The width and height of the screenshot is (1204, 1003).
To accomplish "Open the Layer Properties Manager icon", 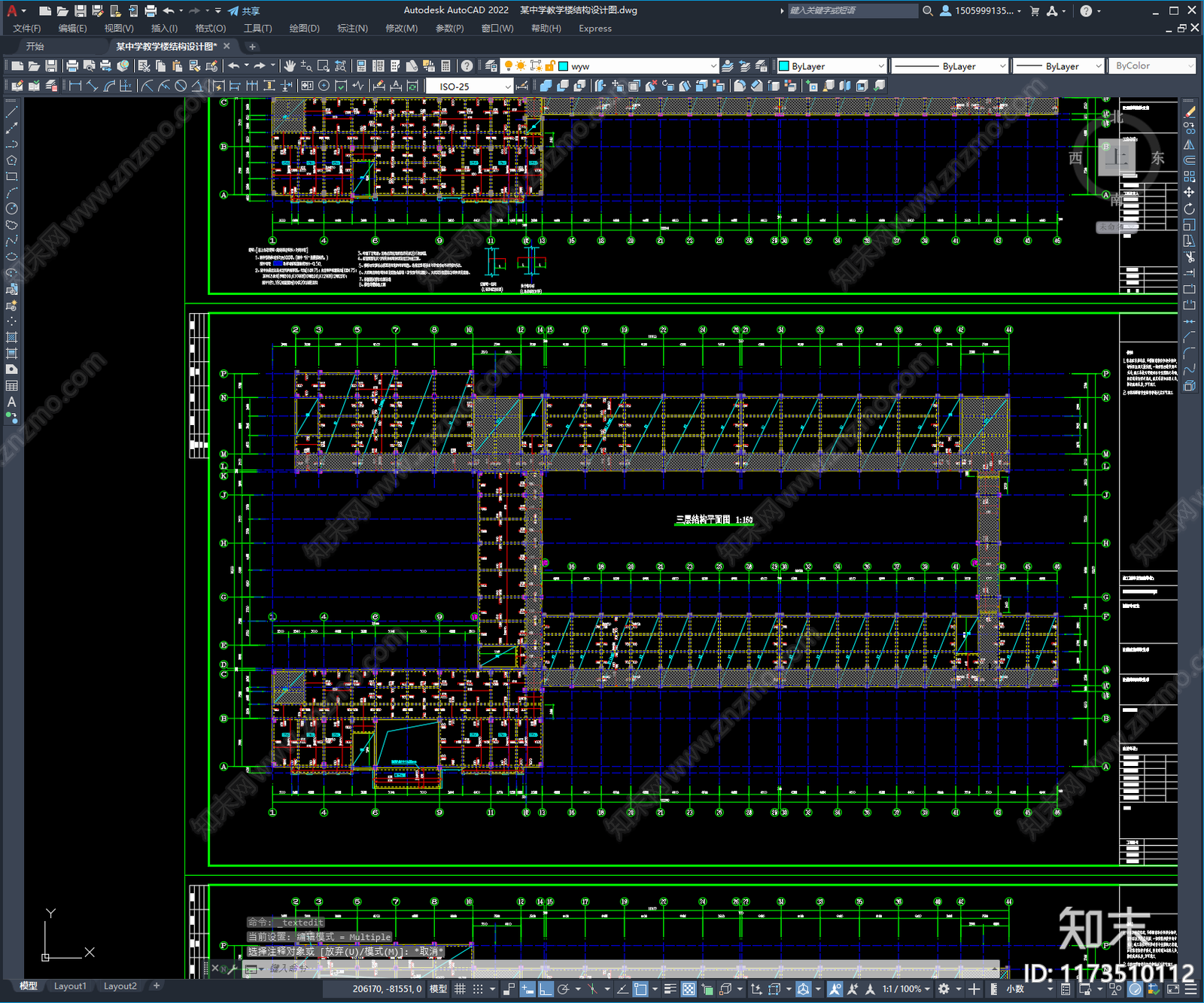I will coord(491,66).
